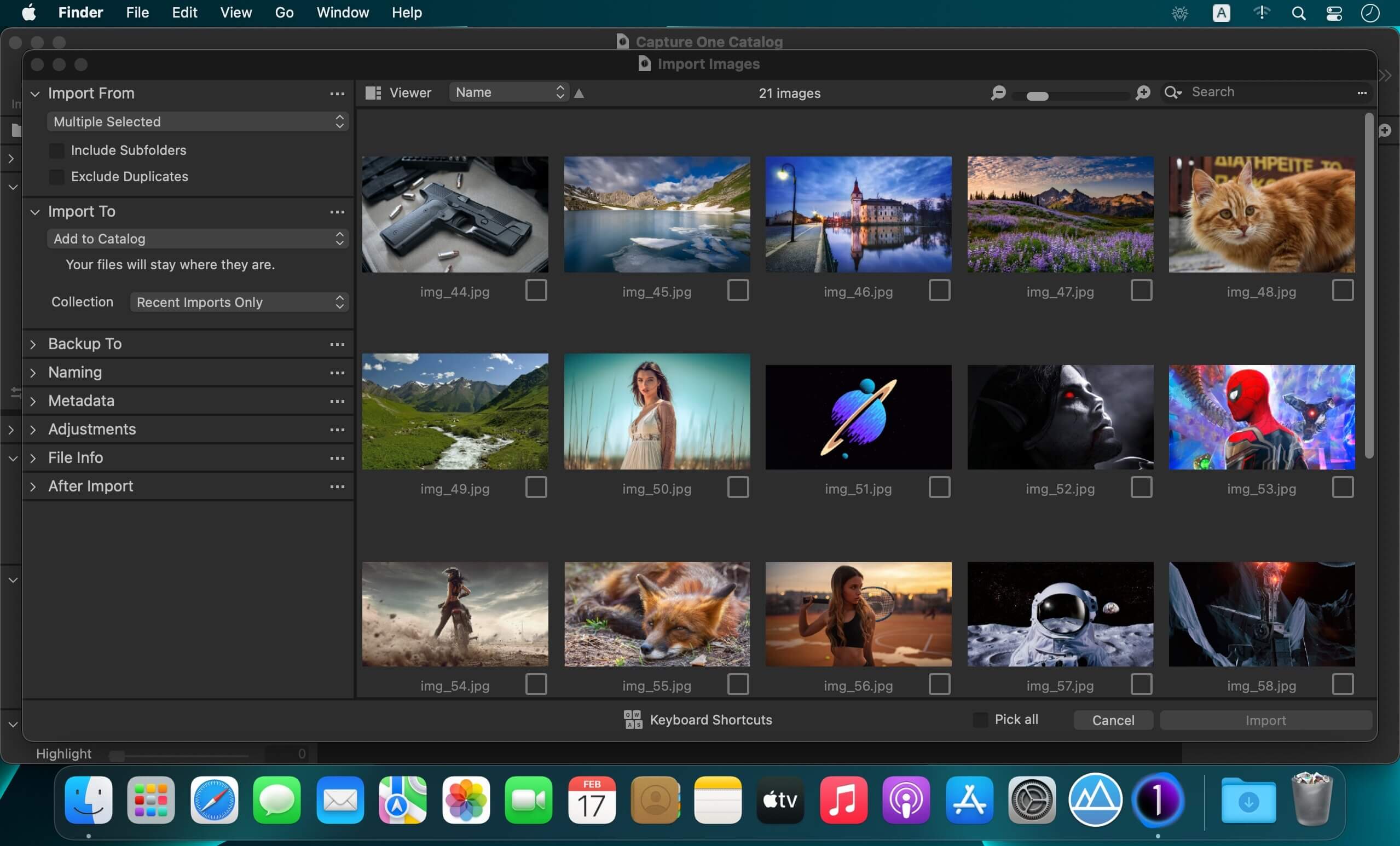Click the Help menu in menu bar
Image resolution: width=1400 pixels, height=846 pixels.
coord(405,12)
